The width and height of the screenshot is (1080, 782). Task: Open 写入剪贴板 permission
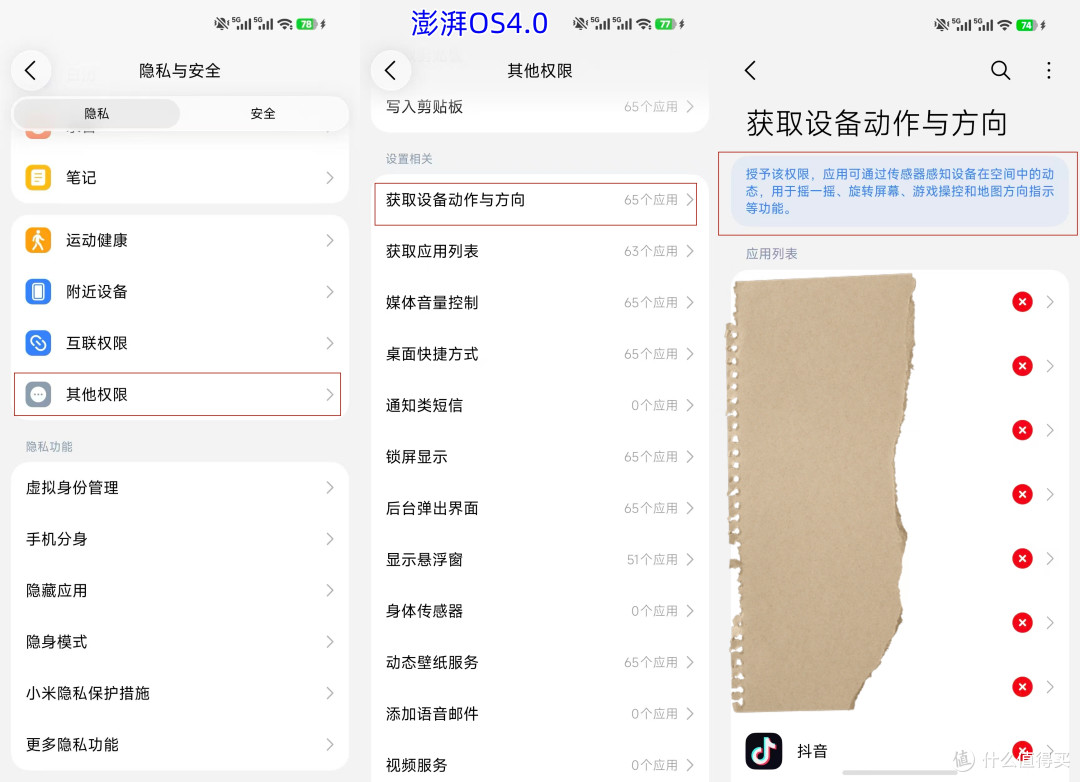[x=540, y=107]
